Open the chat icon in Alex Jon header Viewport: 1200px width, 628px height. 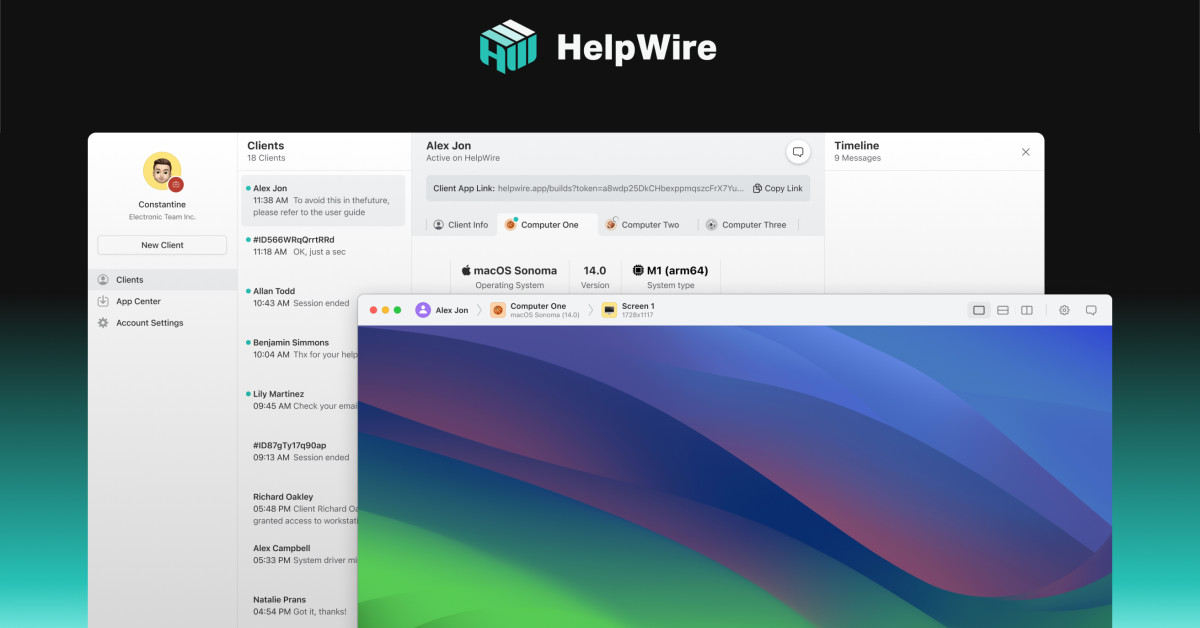coord(798,151)
